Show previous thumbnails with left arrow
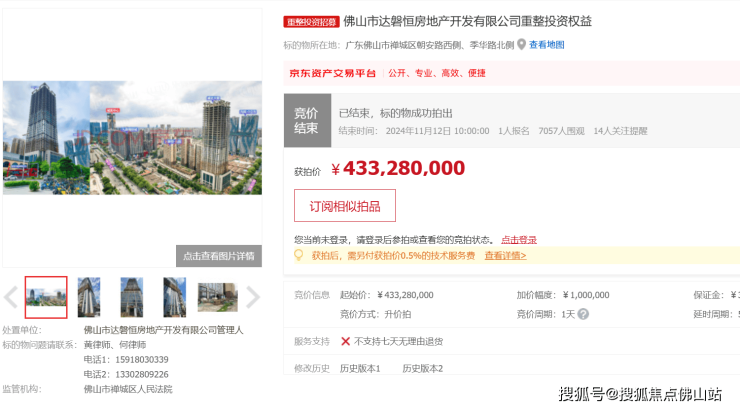740x410 pixels. coord(10,297)
